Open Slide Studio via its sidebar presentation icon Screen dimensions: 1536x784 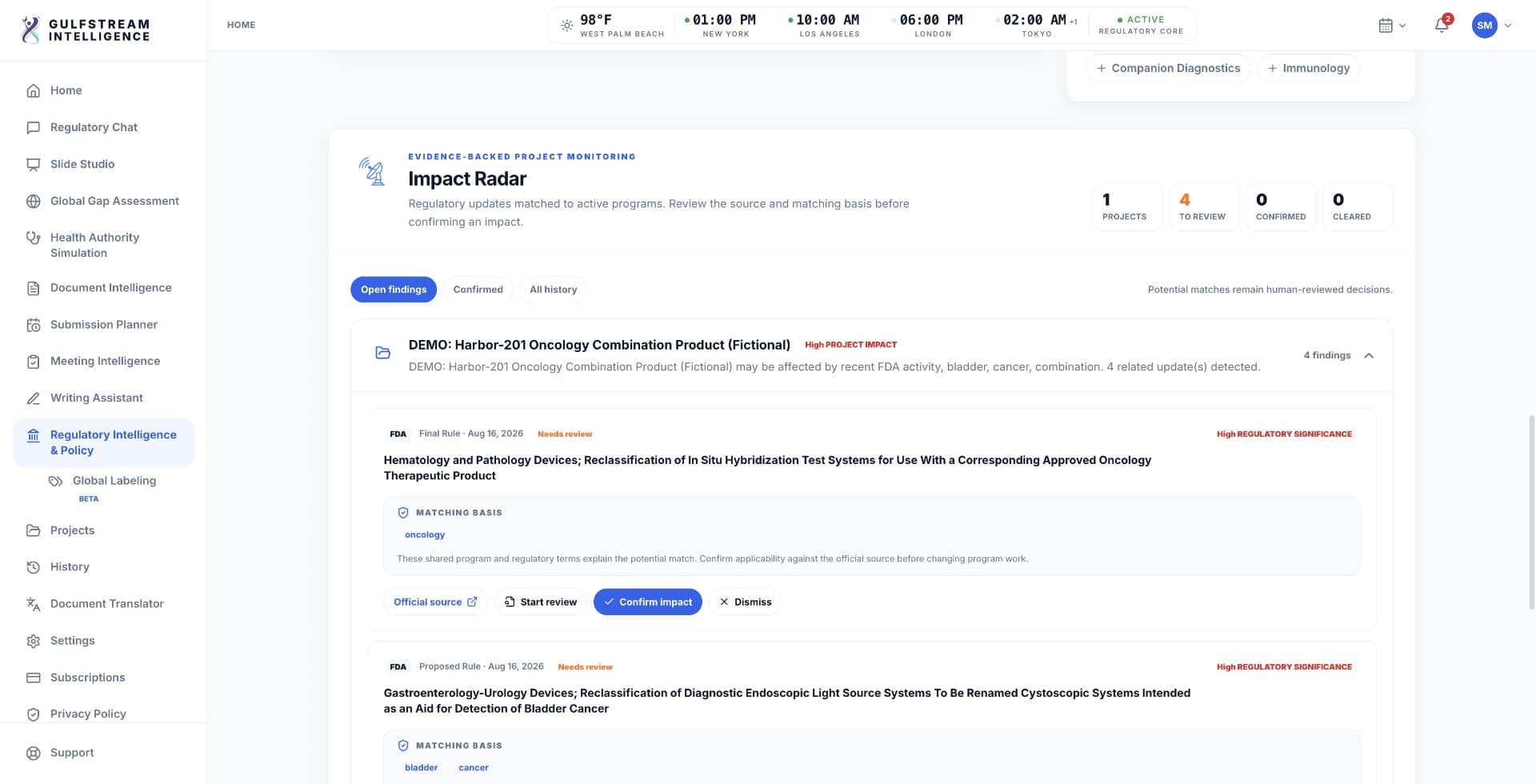34,164
